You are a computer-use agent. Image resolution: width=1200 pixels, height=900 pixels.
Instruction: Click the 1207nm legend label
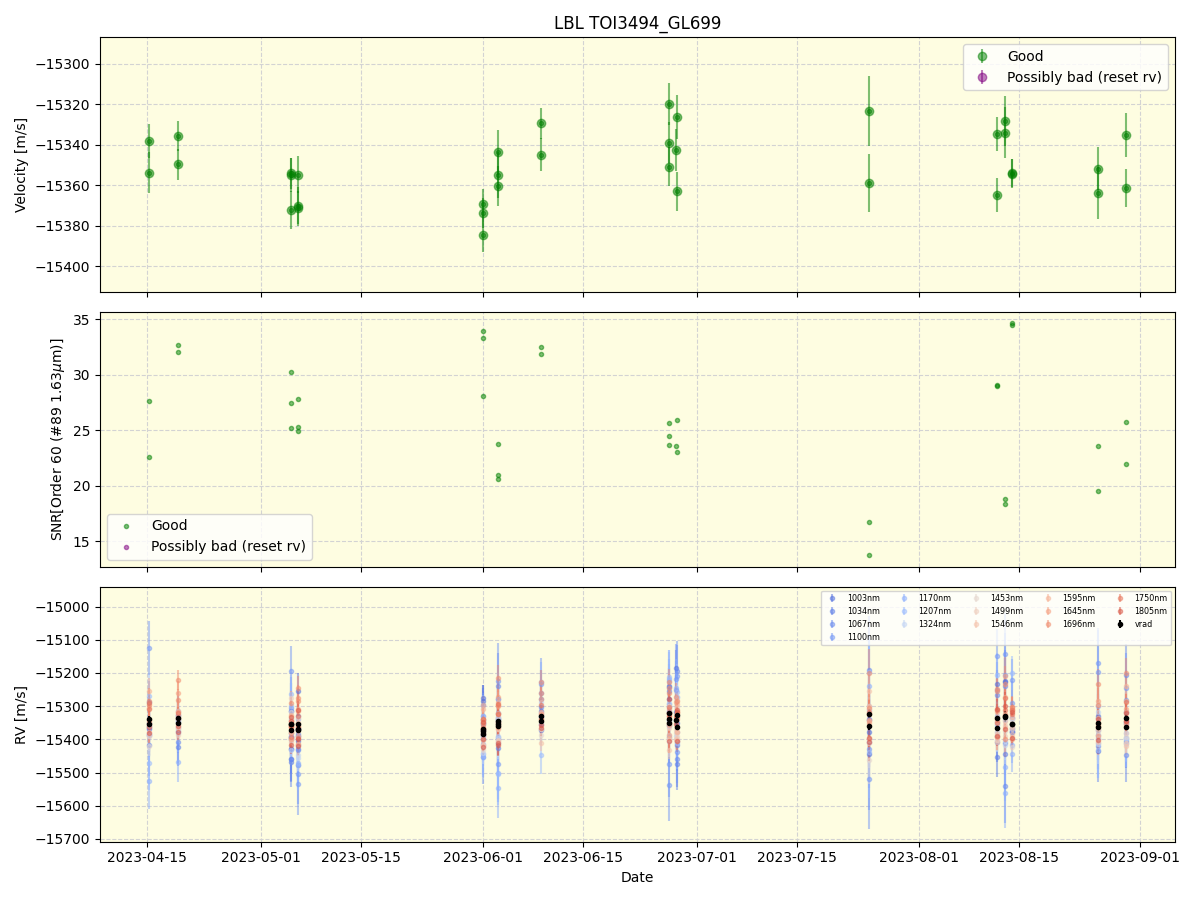pyautogui.click(x=935, y=611)
